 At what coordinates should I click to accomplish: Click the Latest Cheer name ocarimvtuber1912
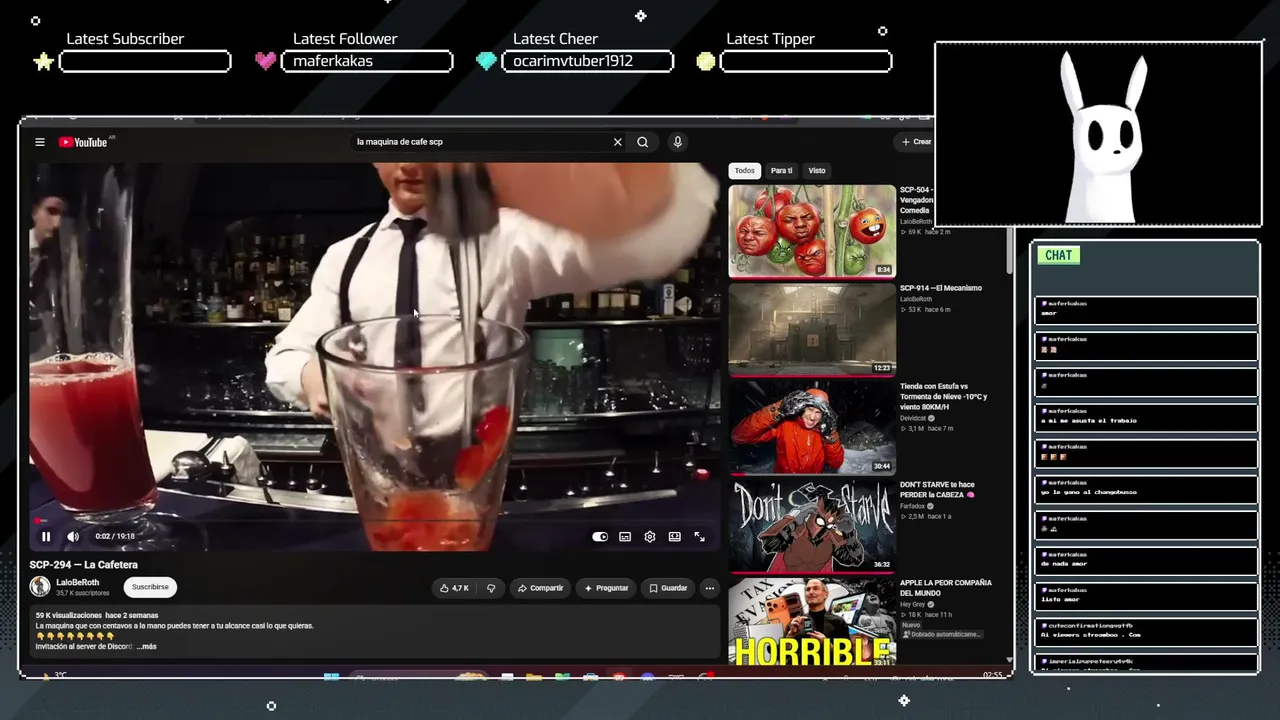click(573, 61)
